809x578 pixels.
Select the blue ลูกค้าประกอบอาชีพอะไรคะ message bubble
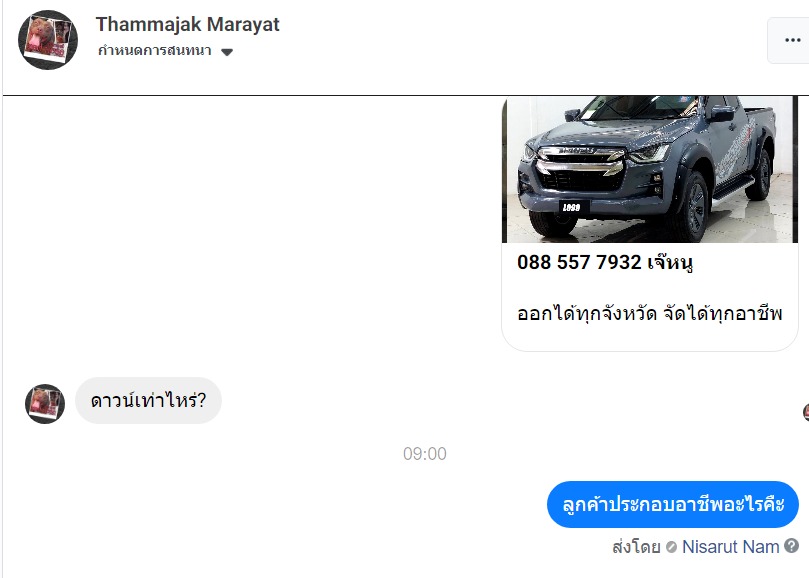673,504
